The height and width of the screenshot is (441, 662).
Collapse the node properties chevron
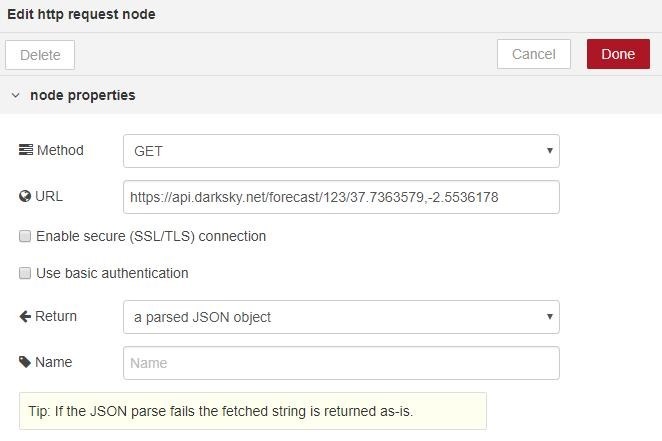click(15, 96)
